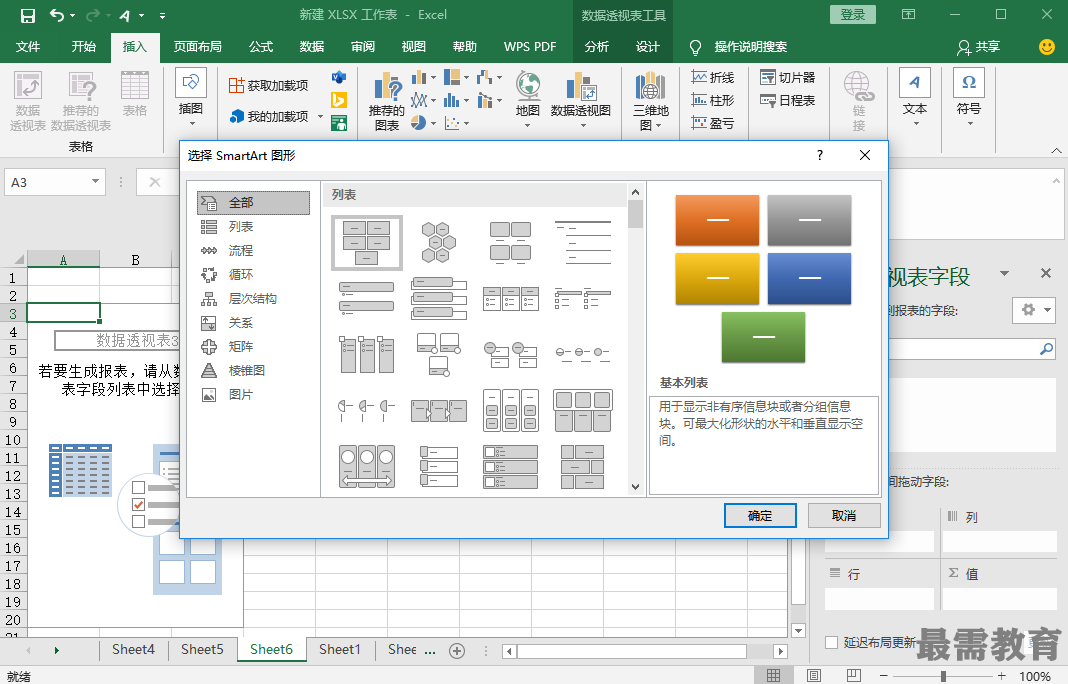The width and height of the screenshot is (1068, 684).
Task: Click the dialog help question mark
Action: (819, 155)
